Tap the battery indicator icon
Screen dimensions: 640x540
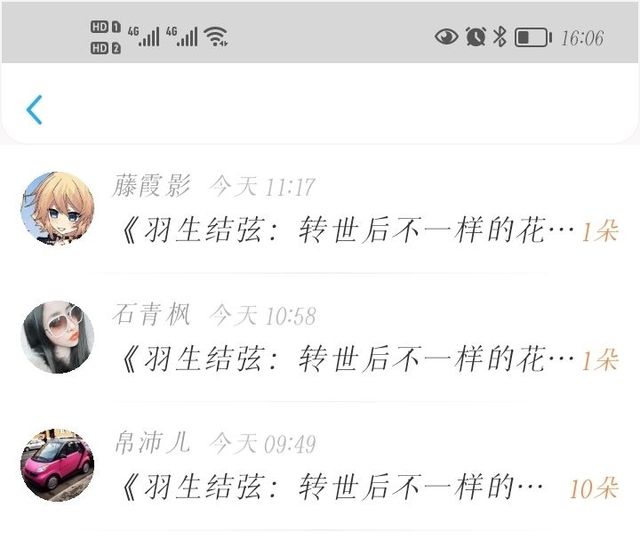(x=533, y=38)
